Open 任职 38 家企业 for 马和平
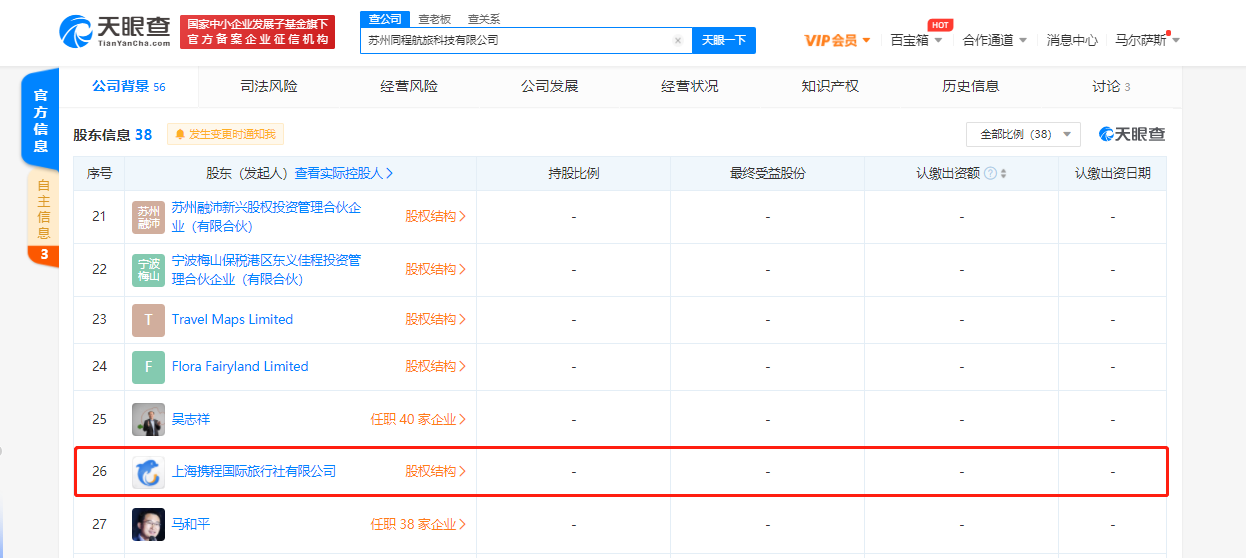 [x=418, y=524]
